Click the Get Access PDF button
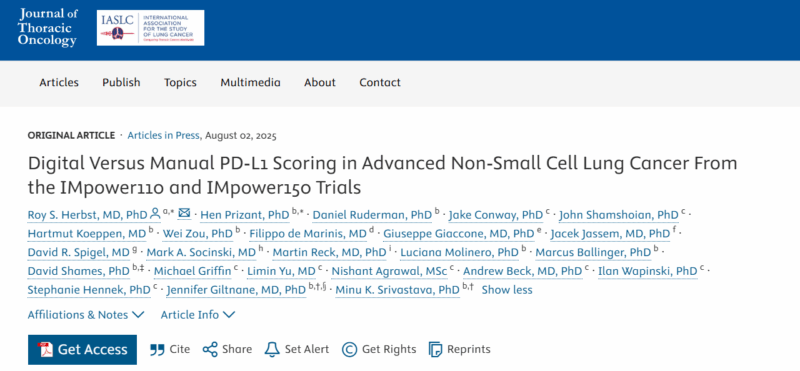800x371 pixels. tap(82, 350)
